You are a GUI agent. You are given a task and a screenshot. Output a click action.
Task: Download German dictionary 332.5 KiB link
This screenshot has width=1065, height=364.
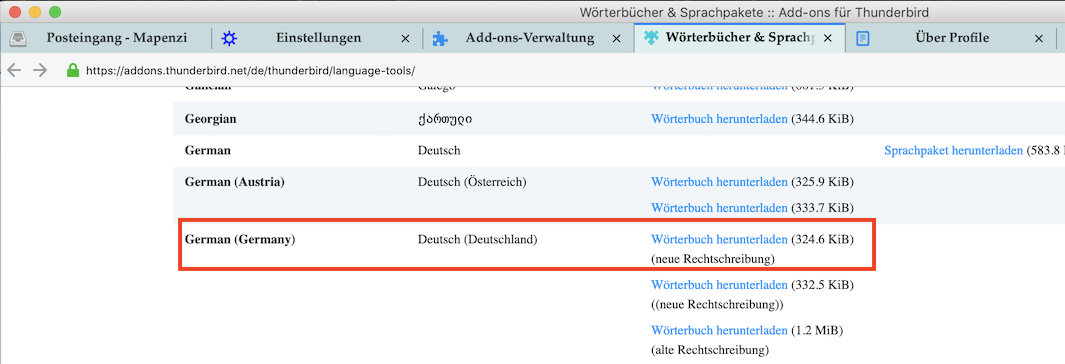tap(719, 285)
